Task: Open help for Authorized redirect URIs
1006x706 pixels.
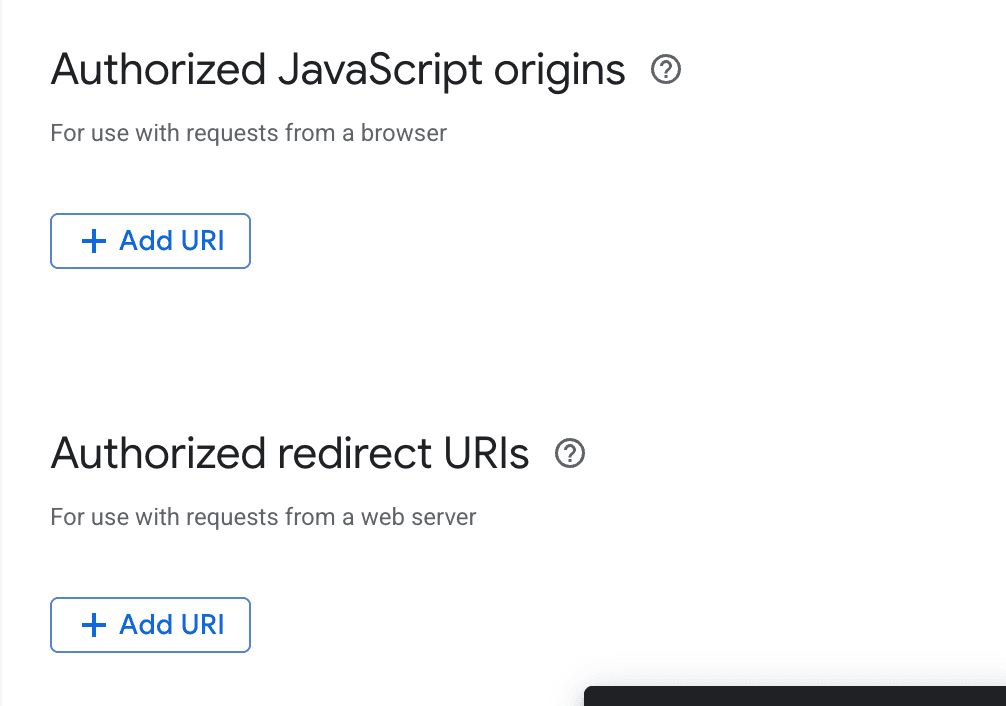Action: click(x=570, y=453)
